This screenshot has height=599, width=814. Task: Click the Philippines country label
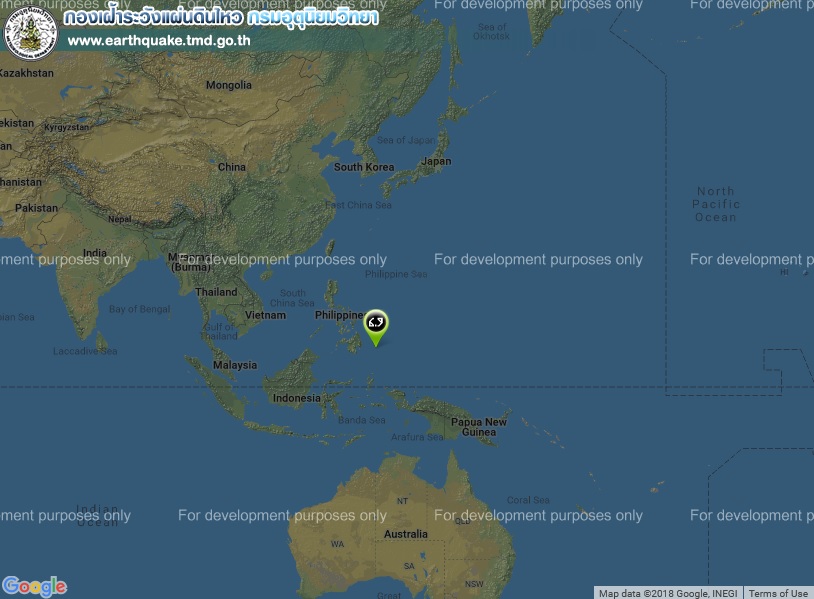(x=339, y=315)
